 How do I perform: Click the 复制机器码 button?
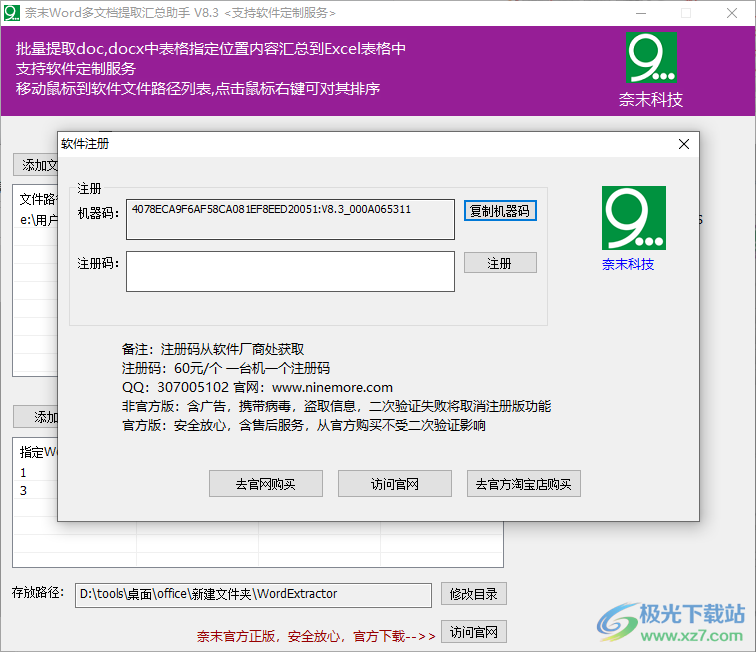coord(500,211)
